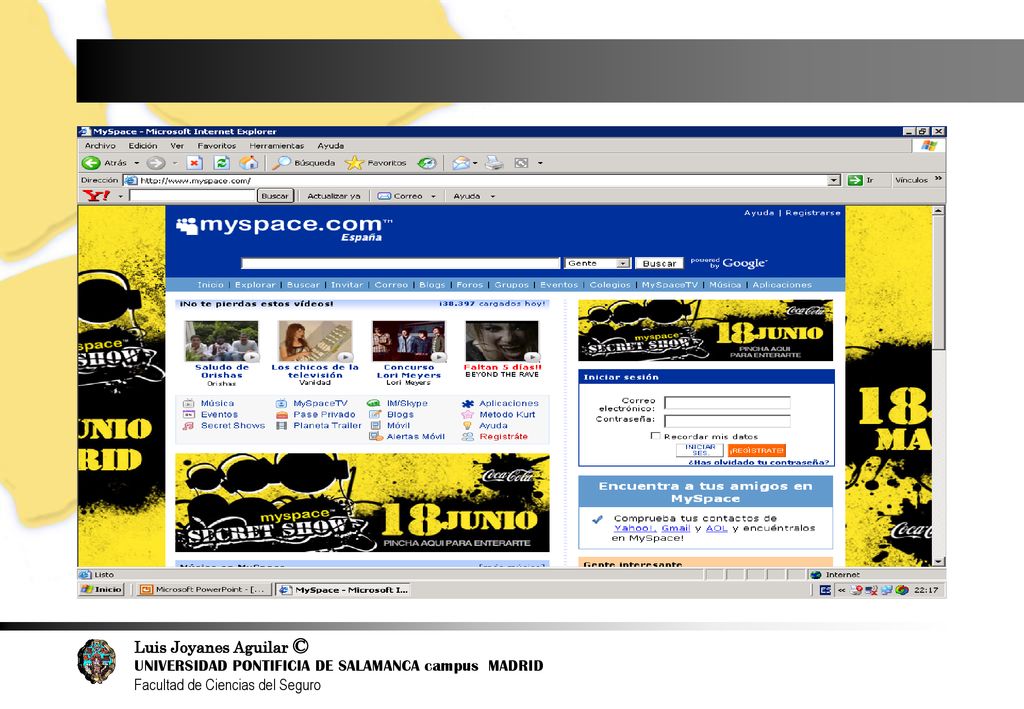Expand the Gente search category dropdown

pos(623,263)
